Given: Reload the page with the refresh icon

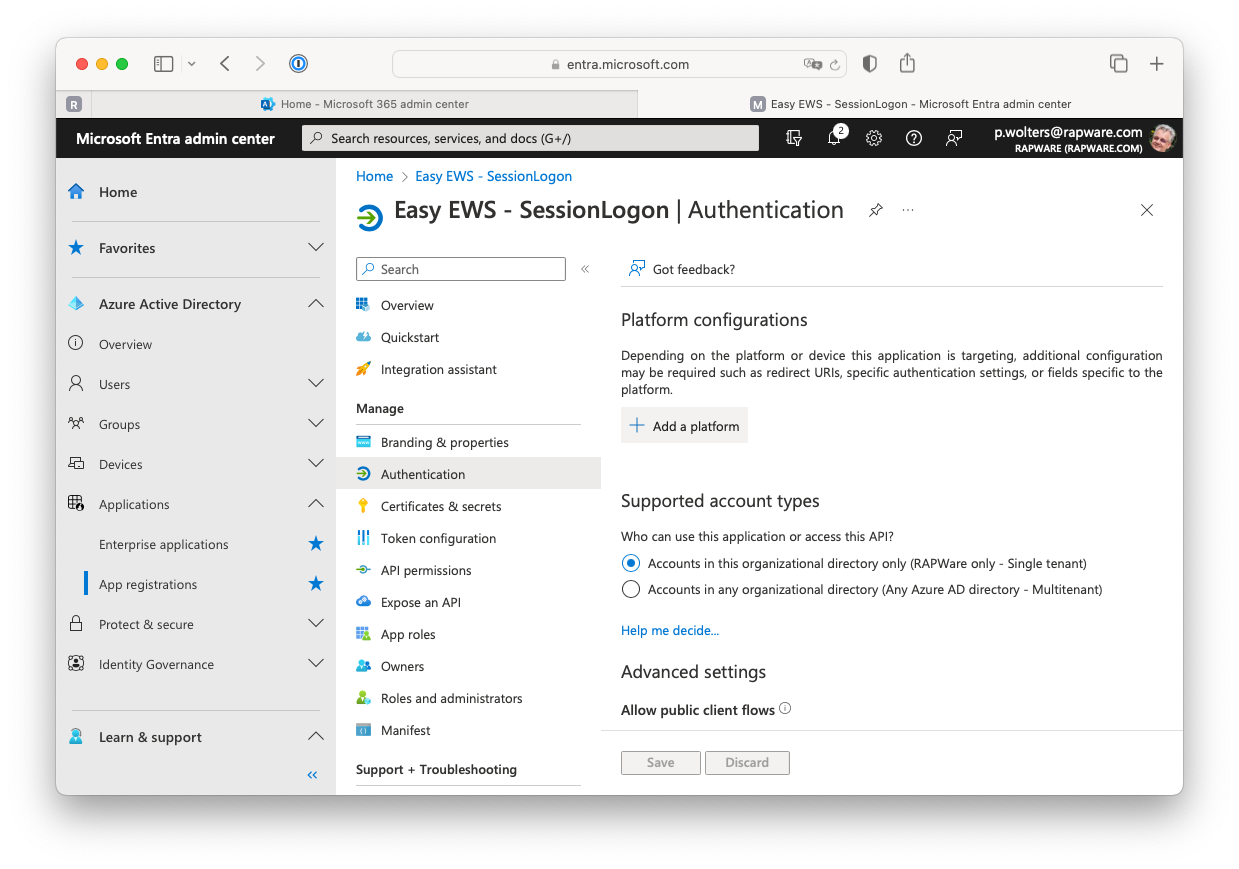Looking at the screenshot, I should click(834, 64).
